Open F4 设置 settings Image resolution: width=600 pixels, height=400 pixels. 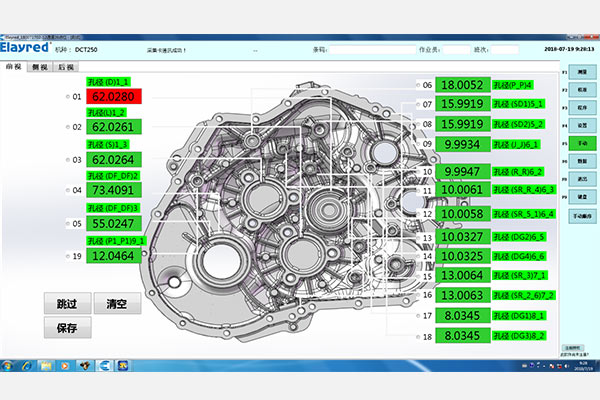tap(582, 125)
